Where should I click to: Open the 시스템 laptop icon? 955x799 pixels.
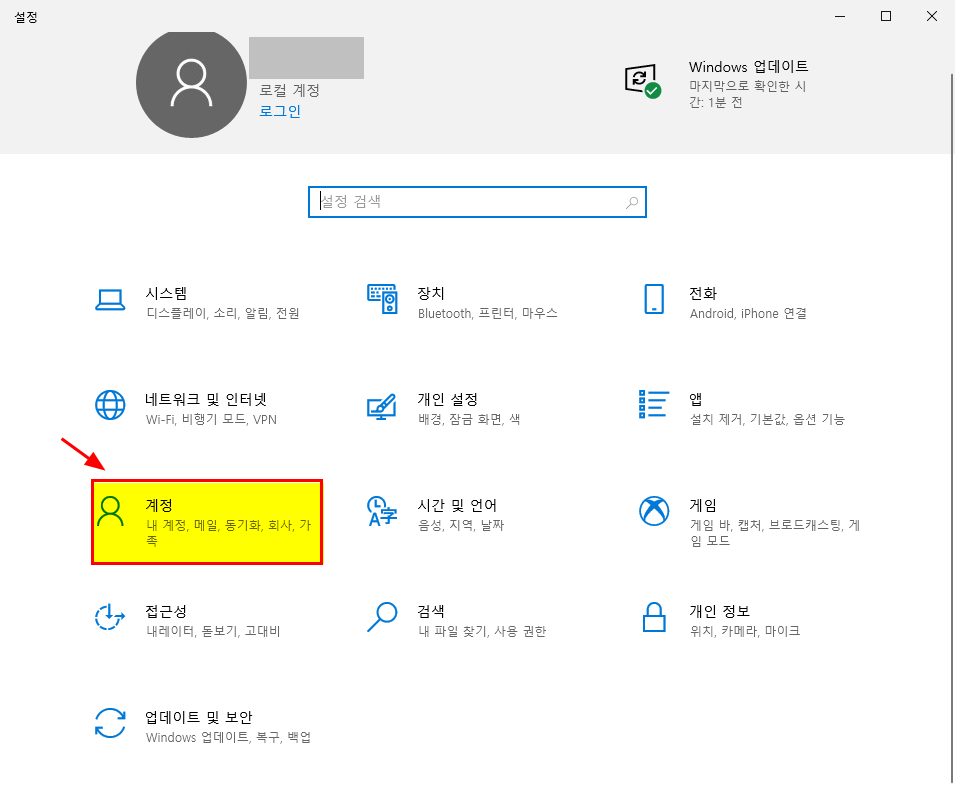tap(110, 300)
